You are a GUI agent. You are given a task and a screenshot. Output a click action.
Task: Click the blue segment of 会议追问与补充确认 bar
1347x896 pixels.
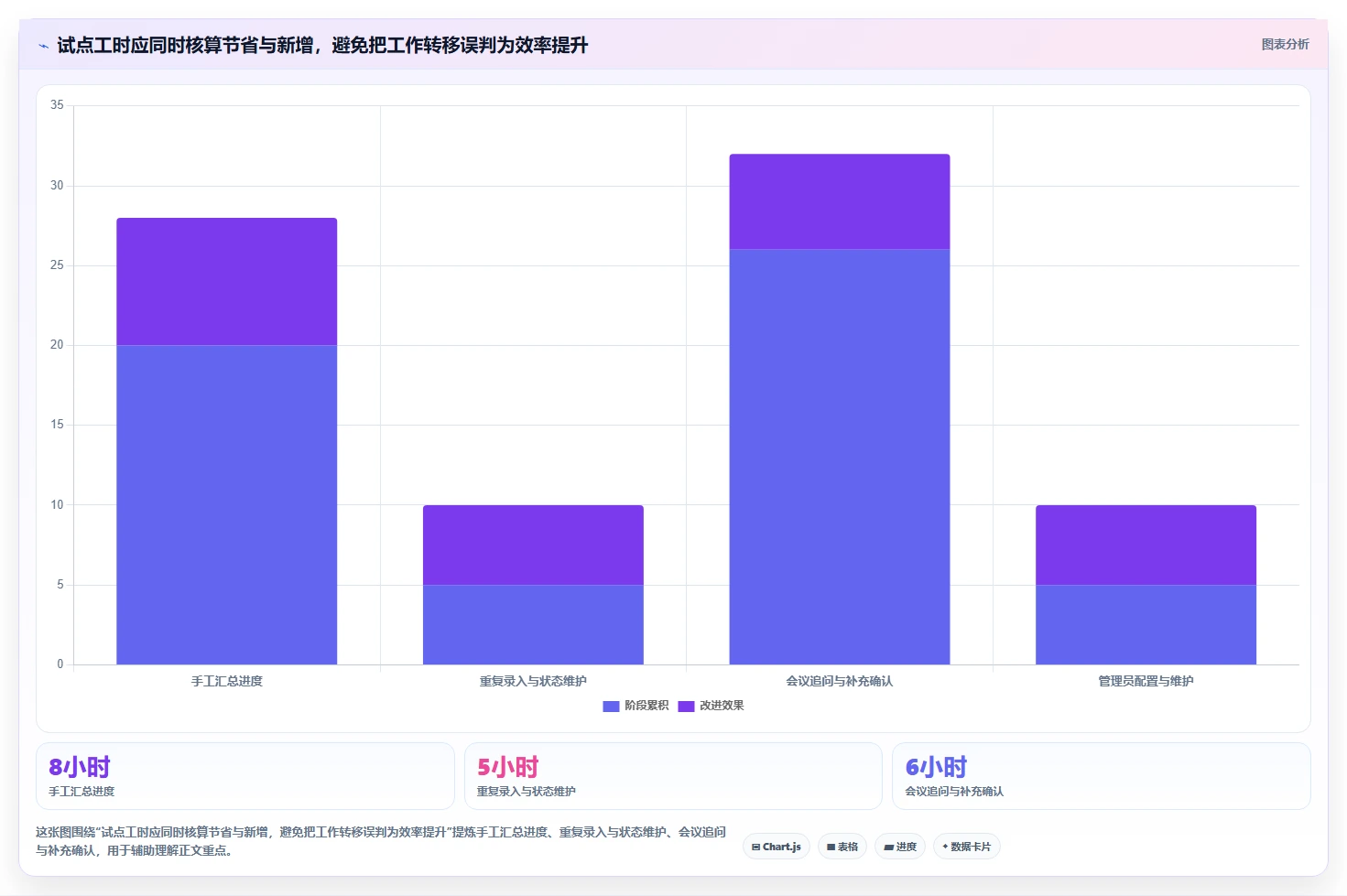click(x=840, y=457)
